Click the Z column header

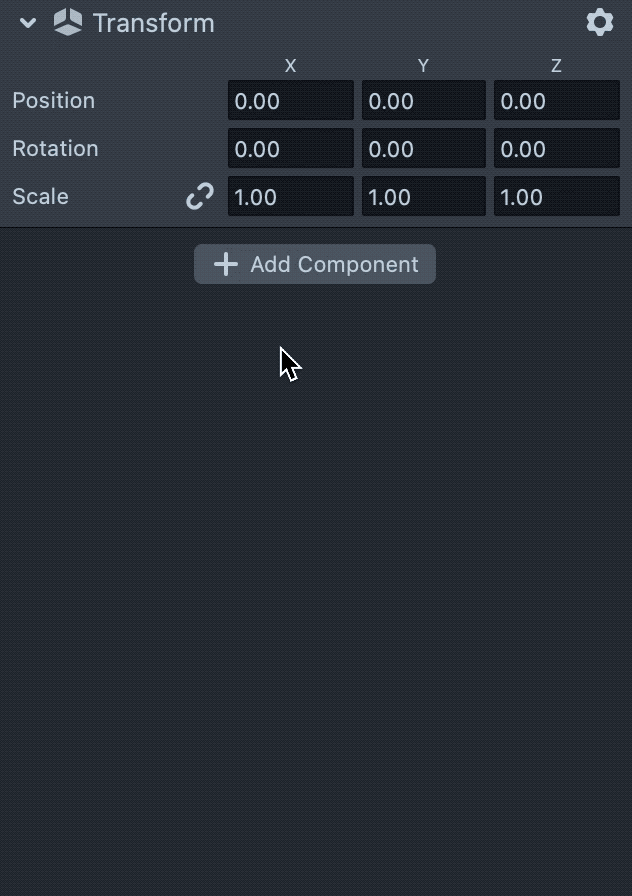(x=556, y=66)
